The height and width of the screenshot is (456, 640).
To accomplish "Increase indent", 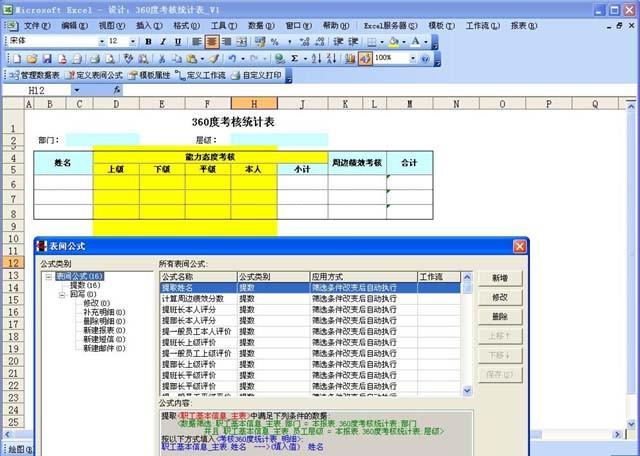I will 353,42.
